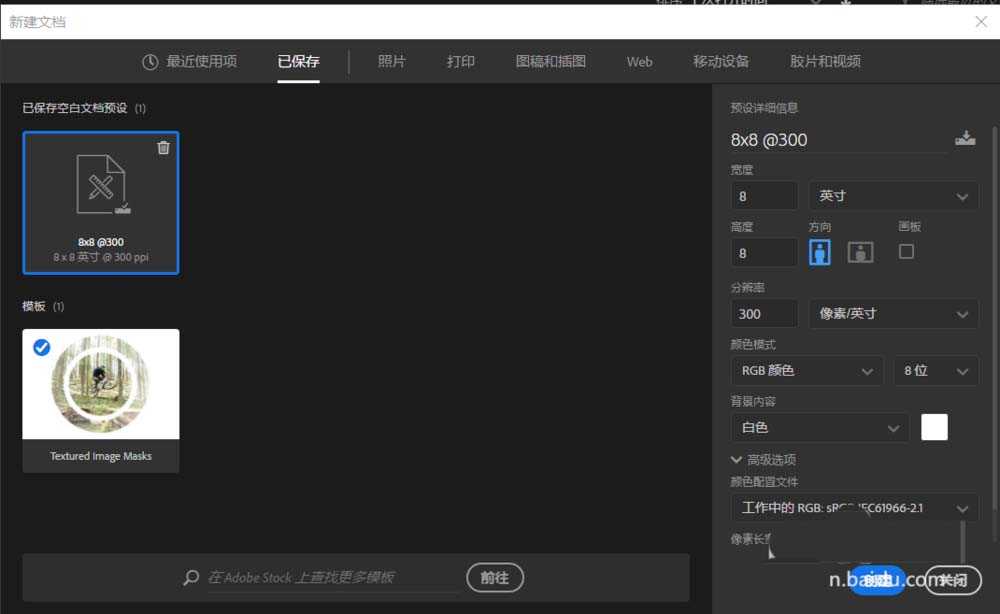Switch to the 照片 presets tab

pyautogui.click(x=391, y=61)
